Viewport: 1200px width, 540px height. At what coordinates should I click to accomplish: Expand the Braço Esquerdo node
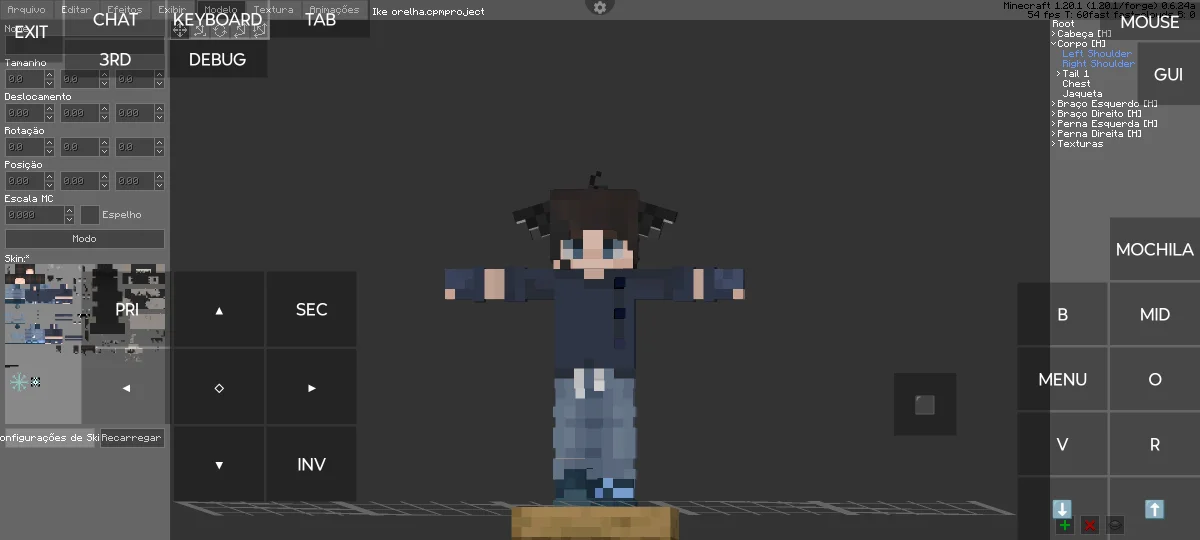click(1054, 104)
